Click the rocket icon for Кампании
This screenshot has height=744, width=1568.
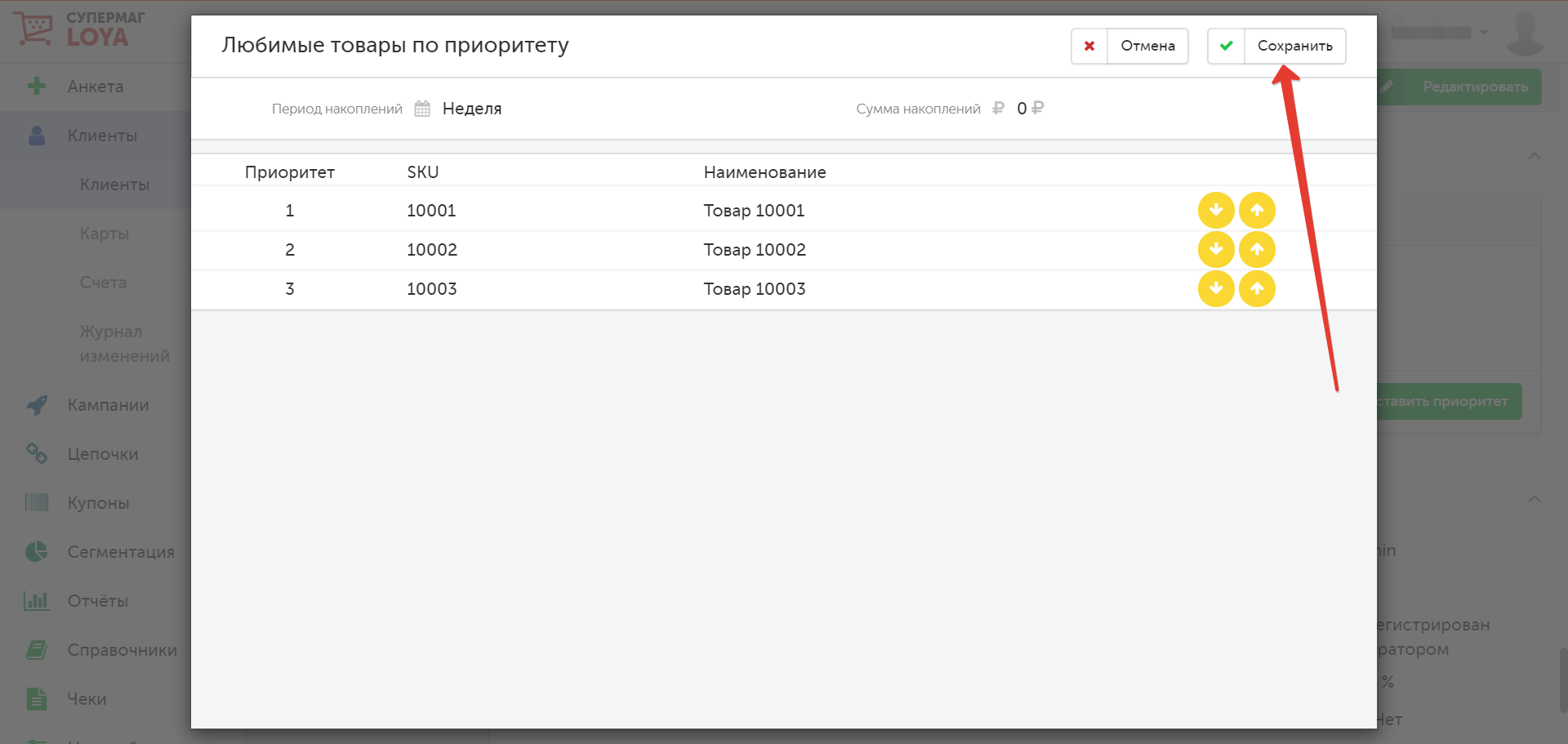click(x=37, y=405)
